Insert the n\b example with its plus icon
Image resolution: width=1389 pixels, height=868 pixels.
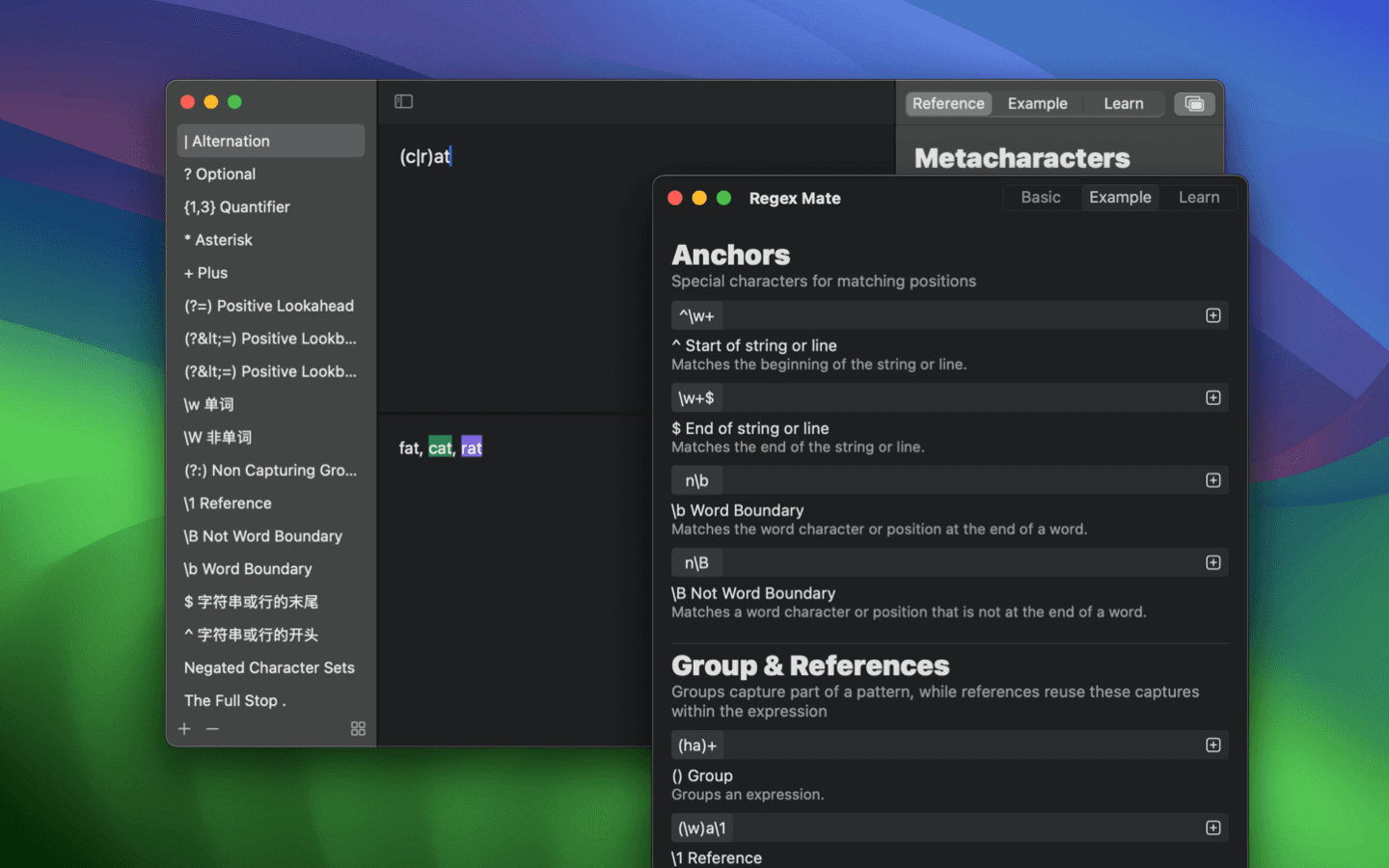click(1213, 480)
